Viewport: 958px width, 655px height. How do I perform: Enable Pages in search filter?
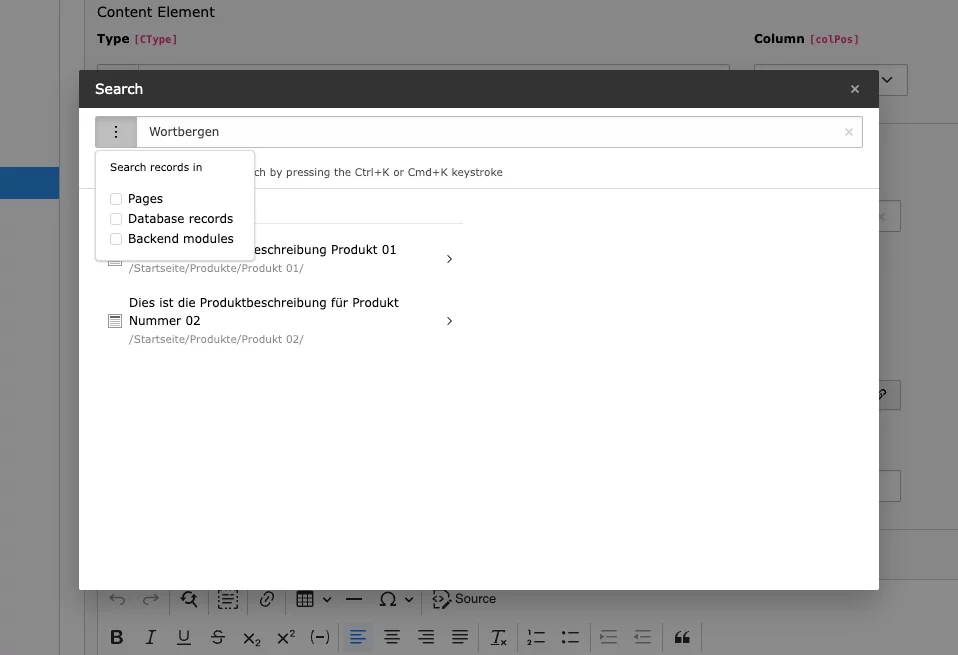(116, 199)
